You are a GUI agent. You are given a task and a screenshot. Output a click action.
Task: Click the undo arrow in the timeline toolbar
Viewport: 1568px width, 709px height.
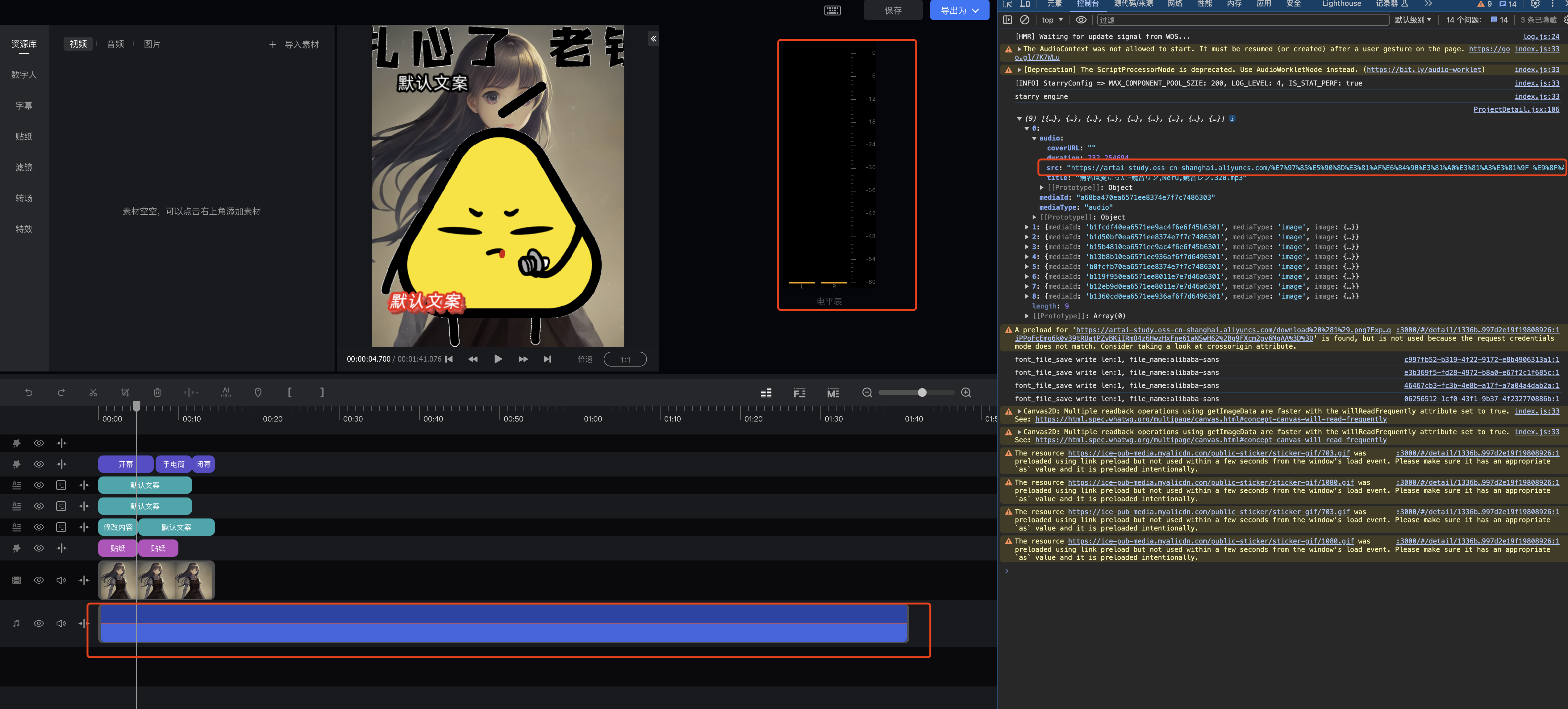(x=29, y=393)
